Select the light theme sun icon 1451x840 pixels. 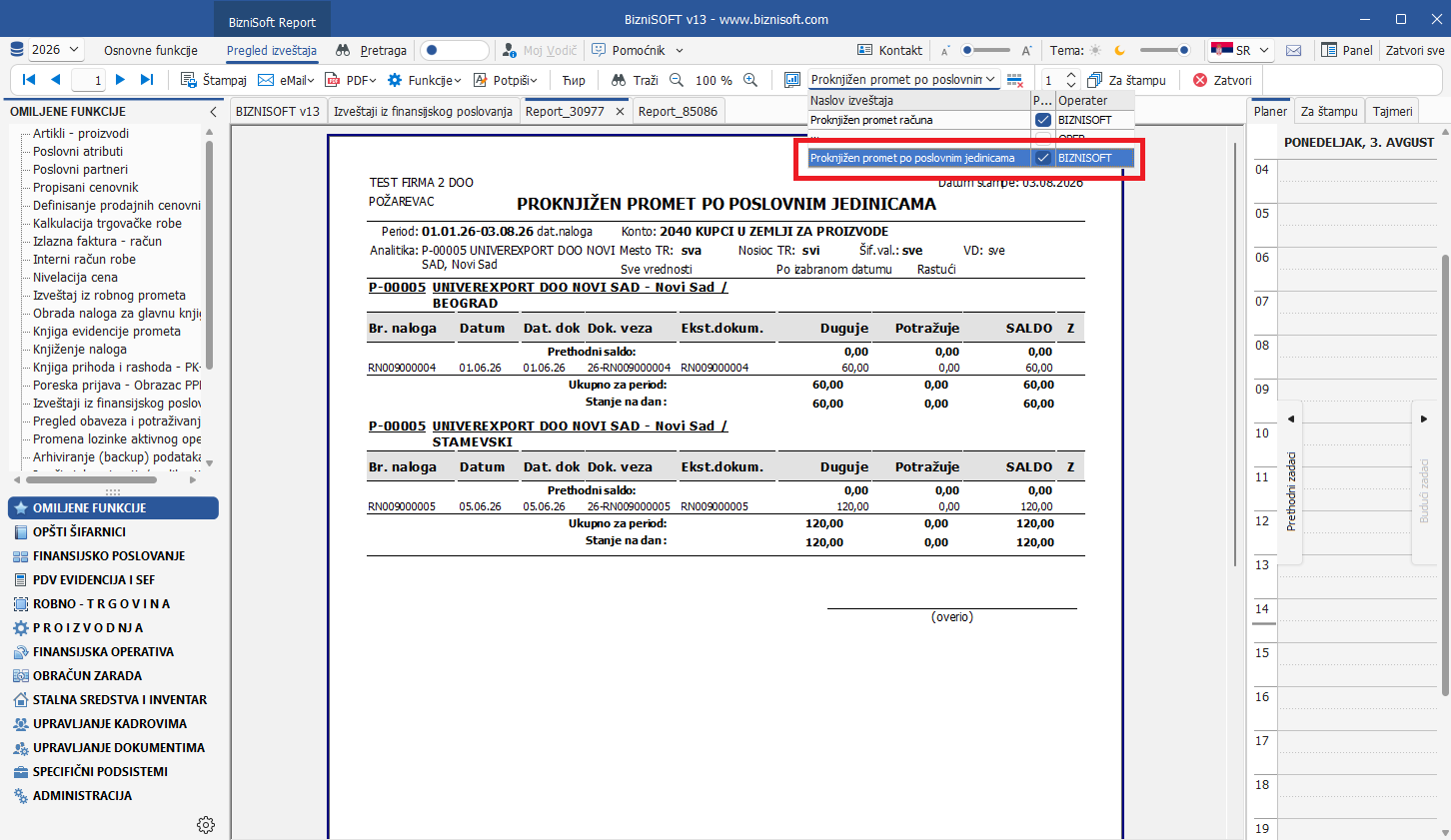1096,50
